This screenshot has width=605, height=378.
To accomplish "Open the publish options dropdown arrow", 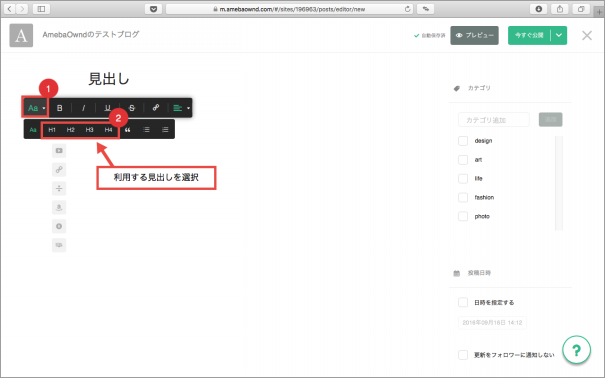I will click(x=559, y=35).
